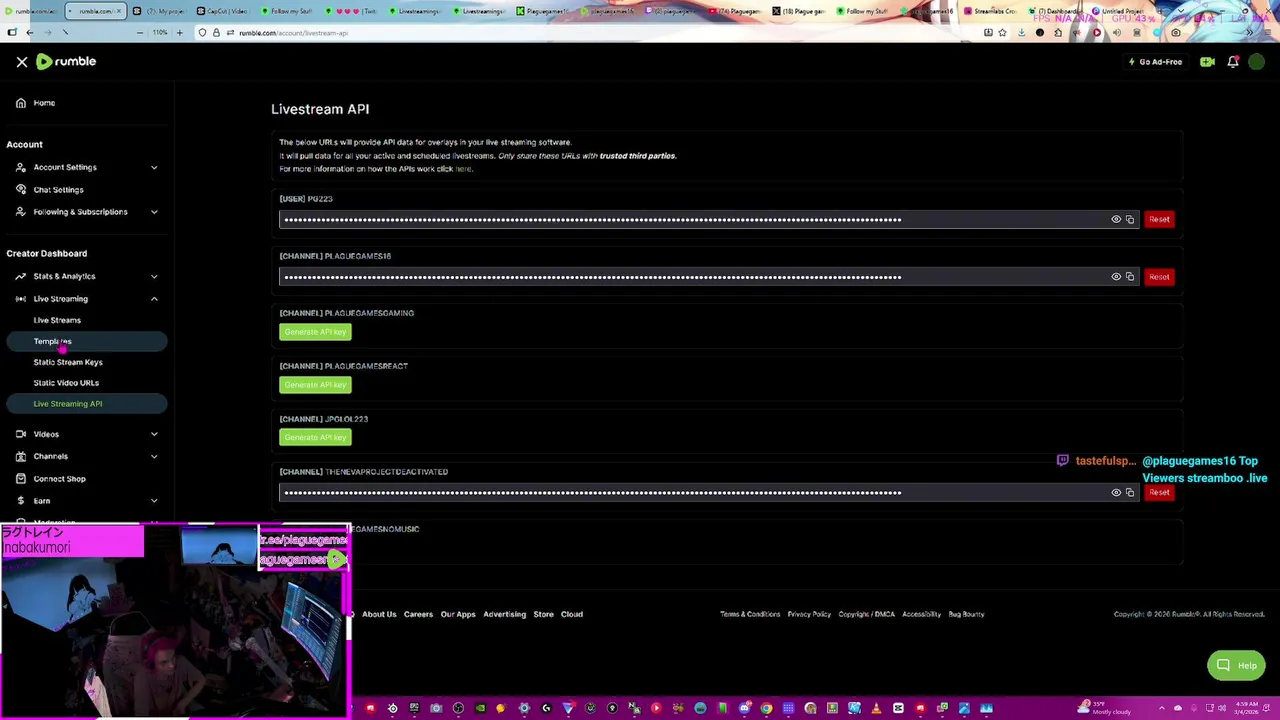Screen dimensions: 1280x720
Task: Open Home in the sidebar
Action: 44,103
